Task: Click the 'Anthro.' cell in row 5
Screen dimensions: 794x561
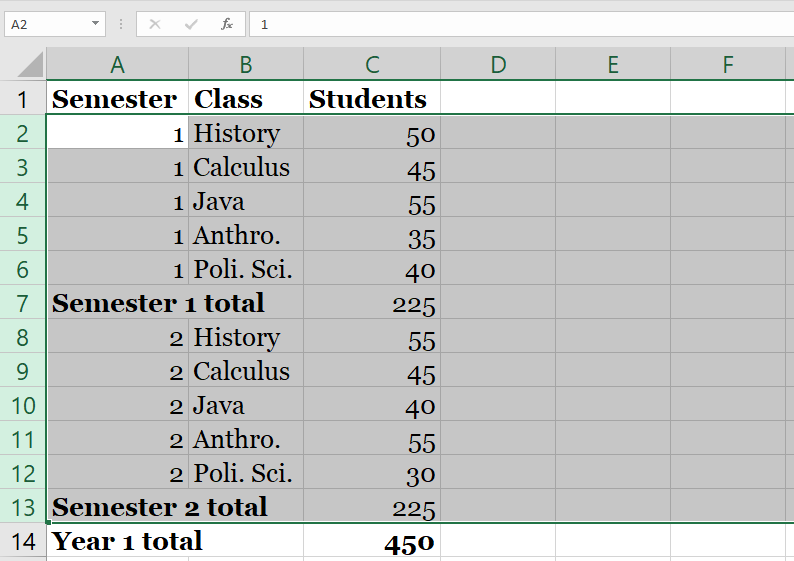Action: 246,234
